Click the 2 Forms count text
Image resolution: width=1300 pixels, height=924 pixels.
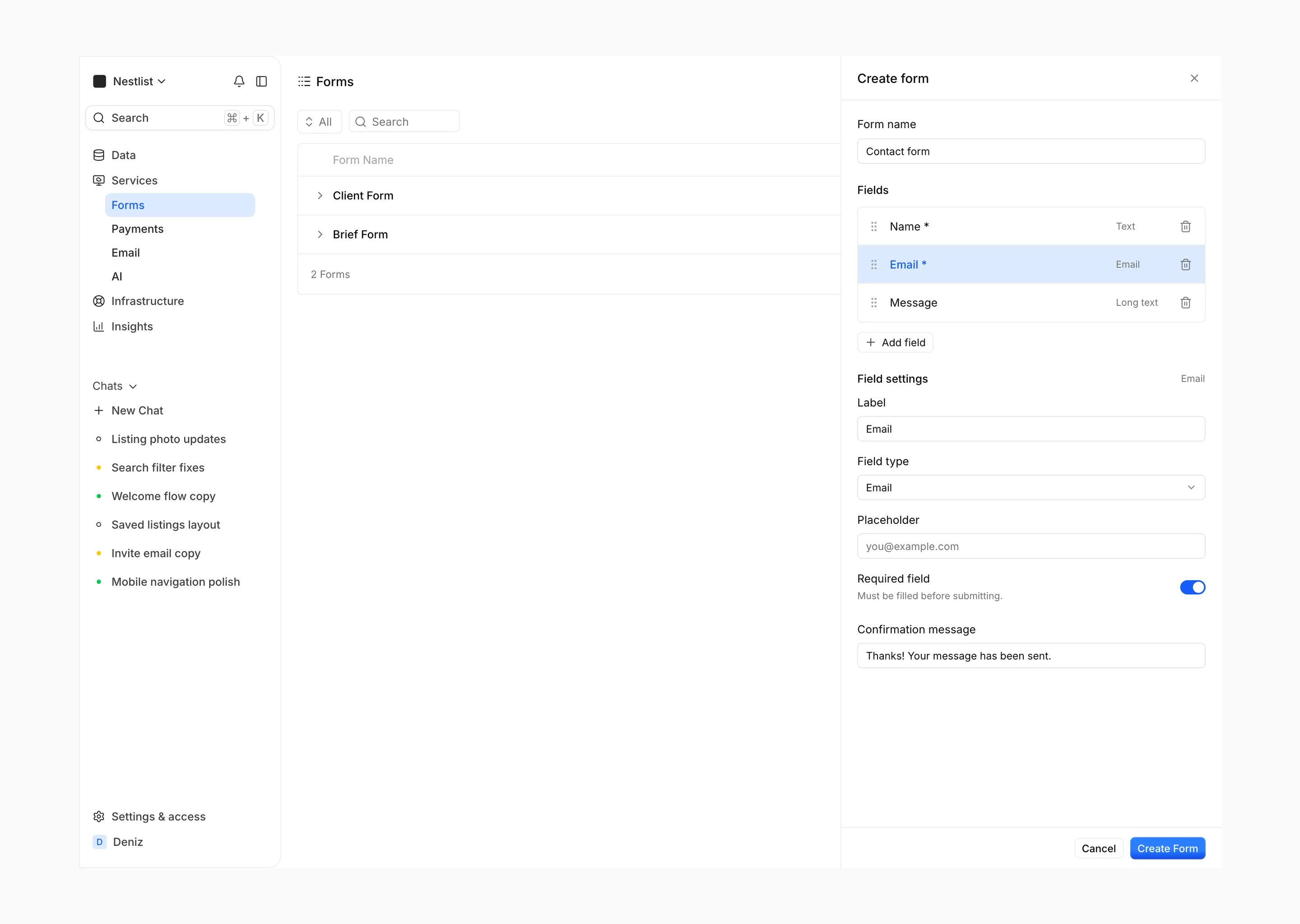pyautogui.click(x=330, y=274)
